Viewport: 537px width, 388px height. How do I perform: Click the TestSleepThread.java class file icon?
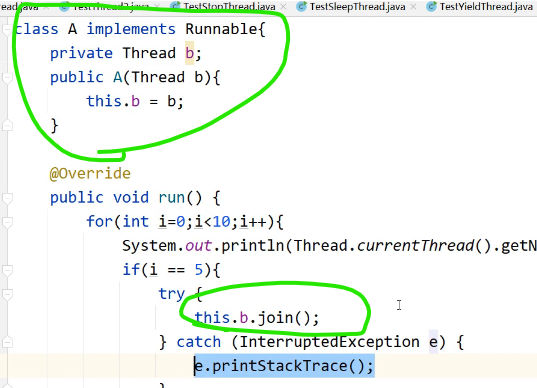[301, 6]
